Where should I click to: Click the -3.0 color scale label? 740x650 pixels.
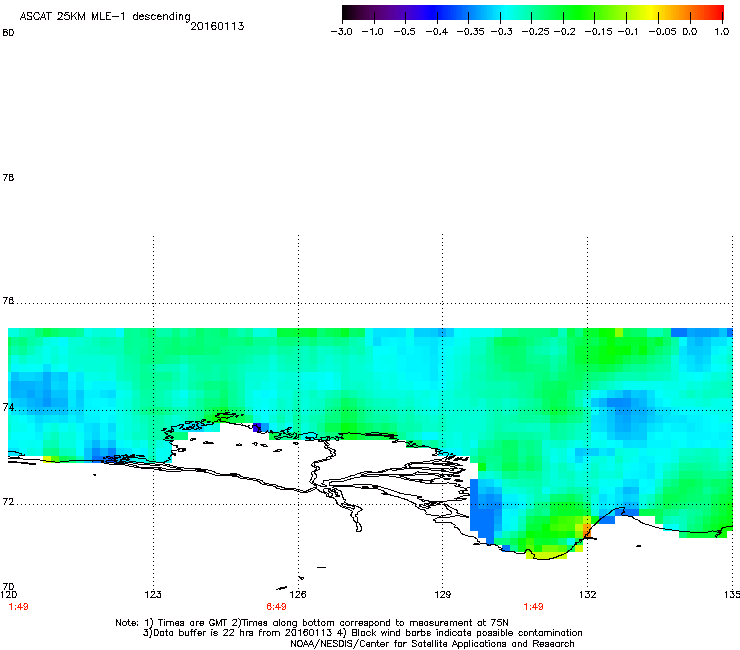341,32
